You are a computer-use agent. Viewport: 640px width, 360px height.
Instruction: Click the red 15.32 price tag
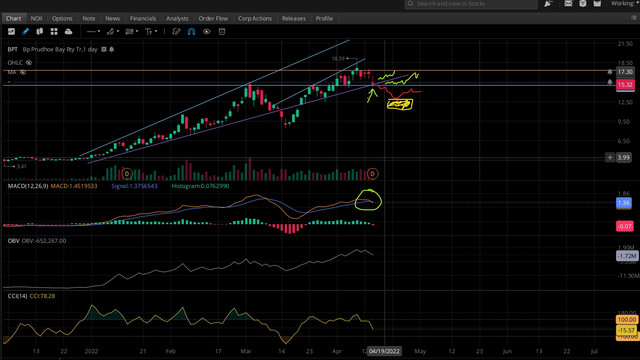coord(625,84)
